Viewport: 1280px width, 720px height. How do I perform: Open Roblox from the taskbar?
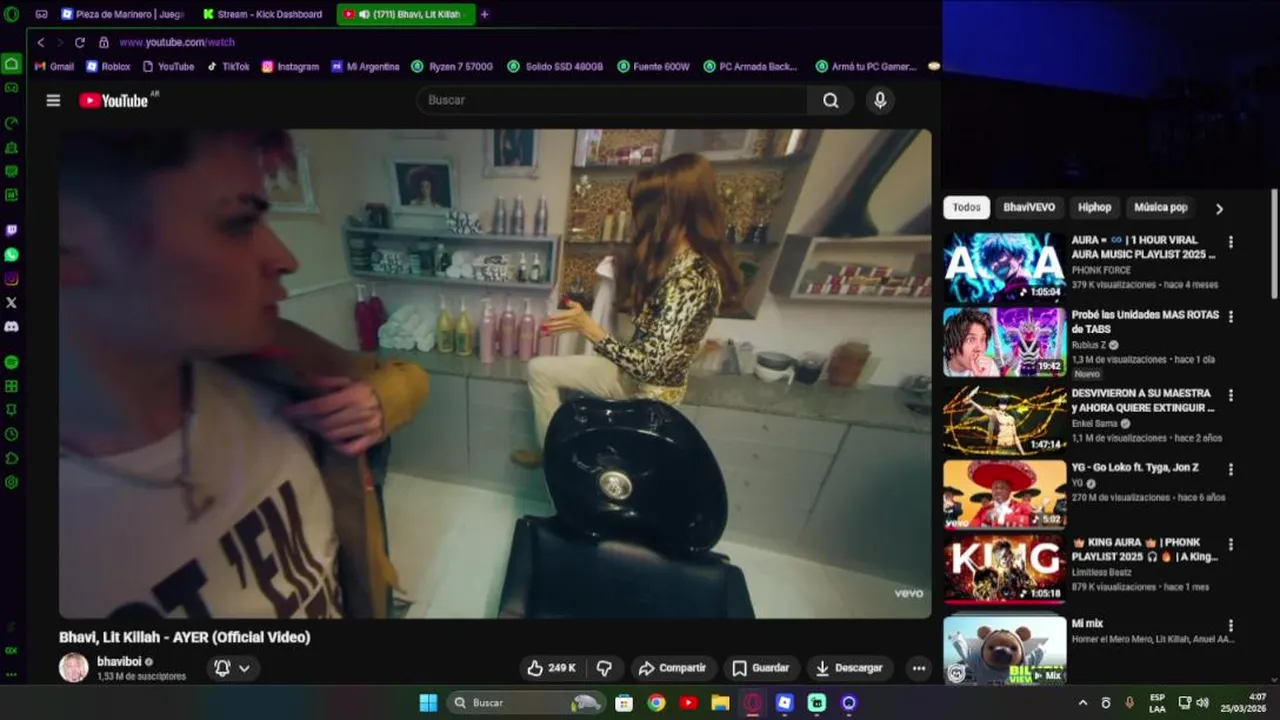click(x=785, y=703)
